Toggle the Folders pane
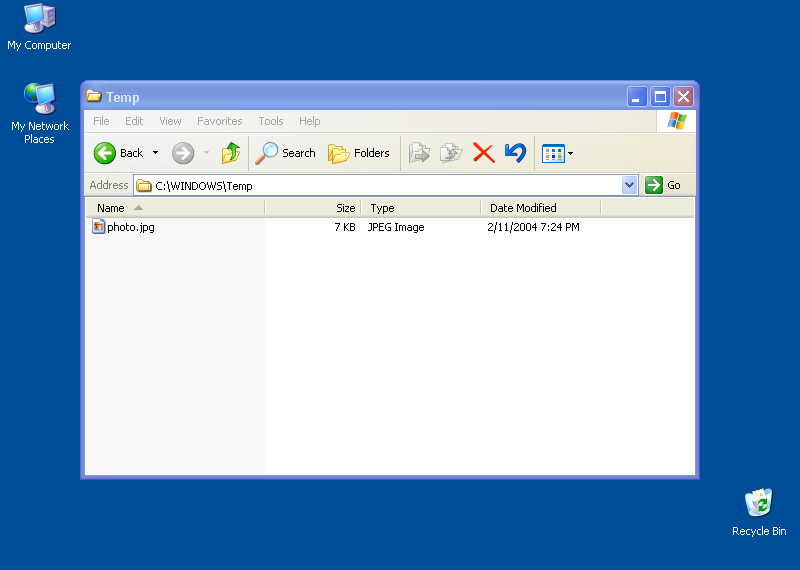This screenshot has height=570, width=800. [359, 153]
